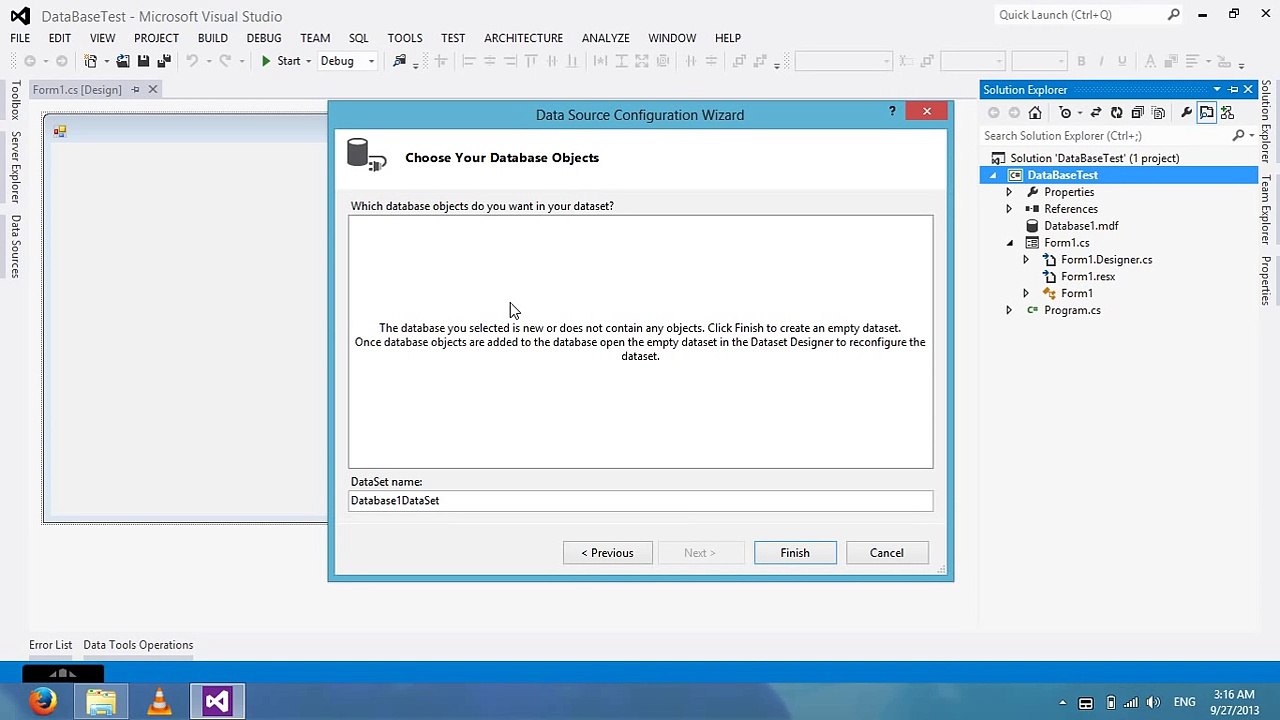Click the VLC media player taskbar icon
Viewport: 1280px width, 720px height.
coord(159,701)
